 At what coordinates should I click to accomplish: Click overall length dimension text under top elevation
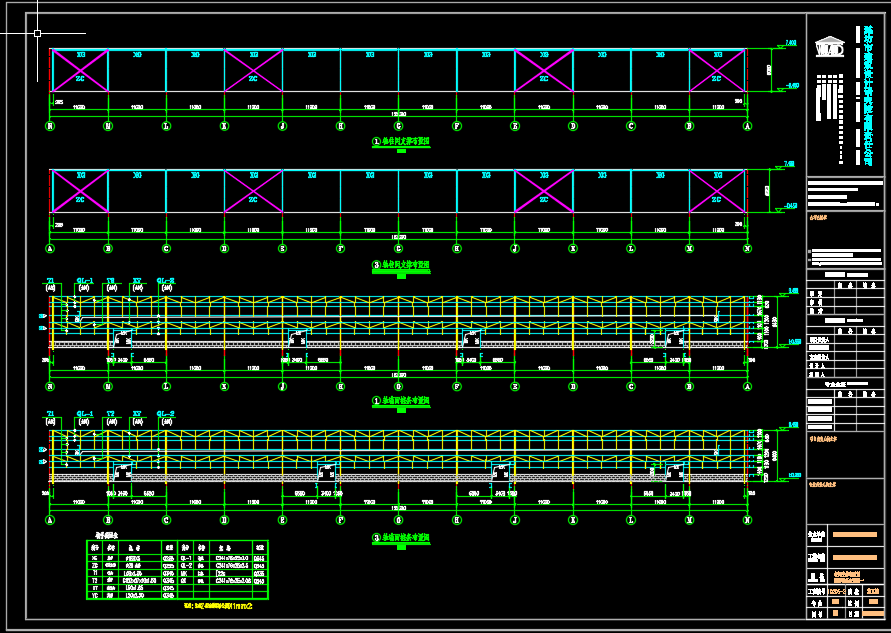(398, 113)
